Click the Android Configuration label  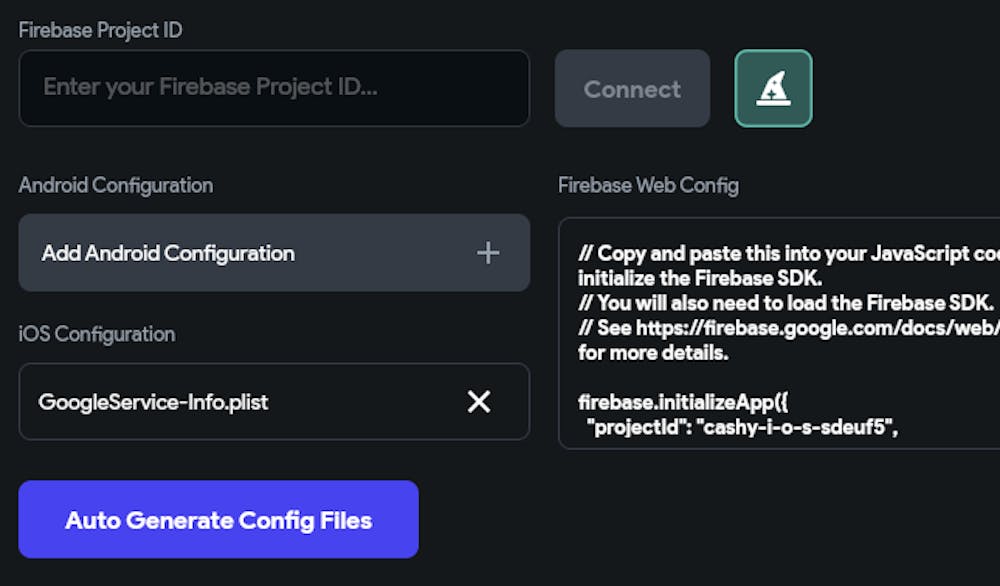(115, 185)
